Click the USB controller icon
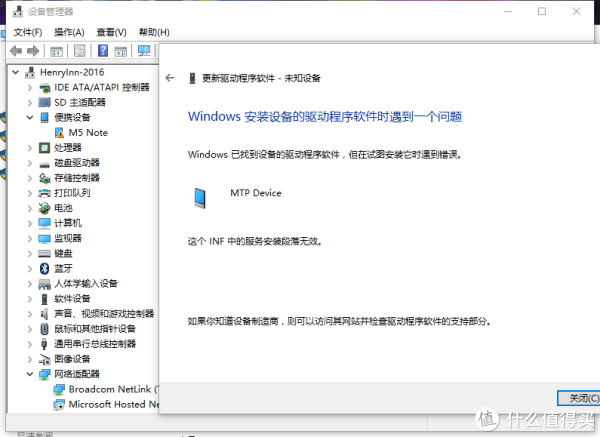Viewport: 600px width, 437px height. [44, 344]
